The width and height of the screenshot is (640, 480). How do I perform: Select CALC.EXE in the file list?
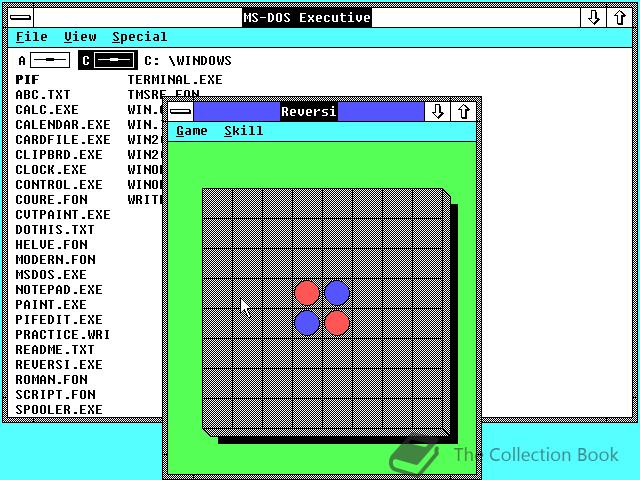click(x=47, y=110)
